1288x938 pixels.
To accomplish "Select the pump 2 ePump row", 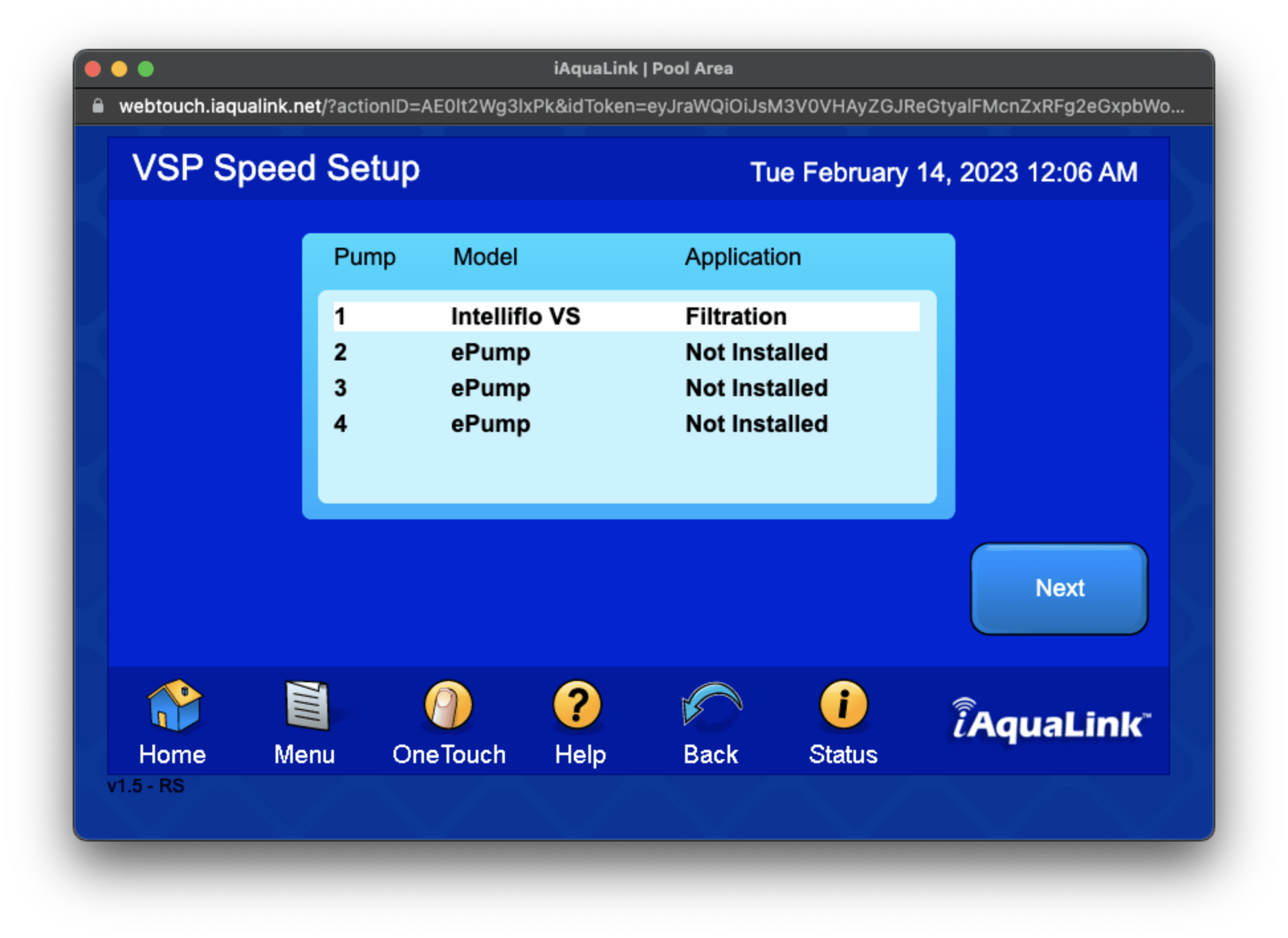I will pos(626,352).
